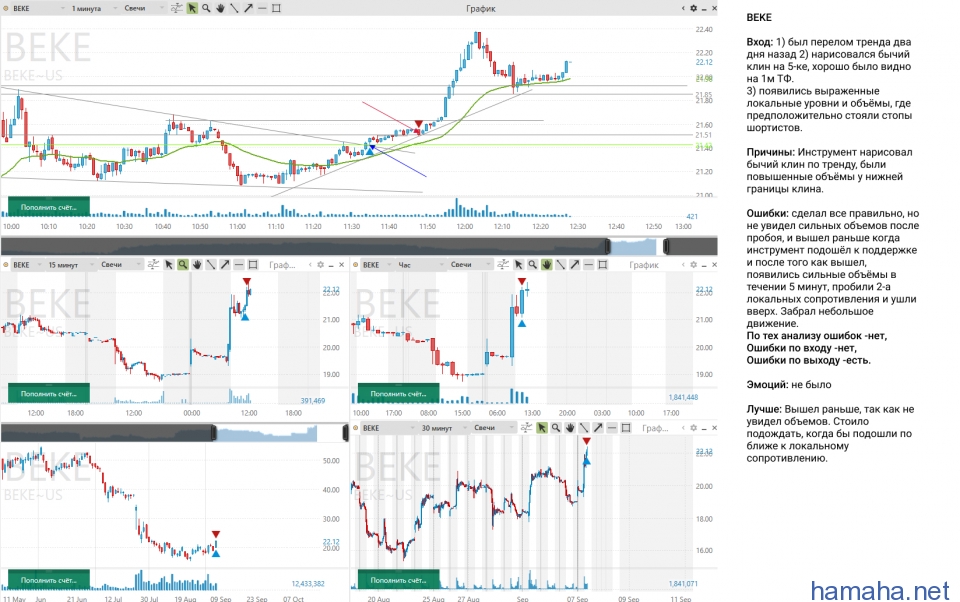This screenshot has width=960, height=602.
Task: Click the red sell marker on the 1-minute chart
Action: [x=418, y=124]
